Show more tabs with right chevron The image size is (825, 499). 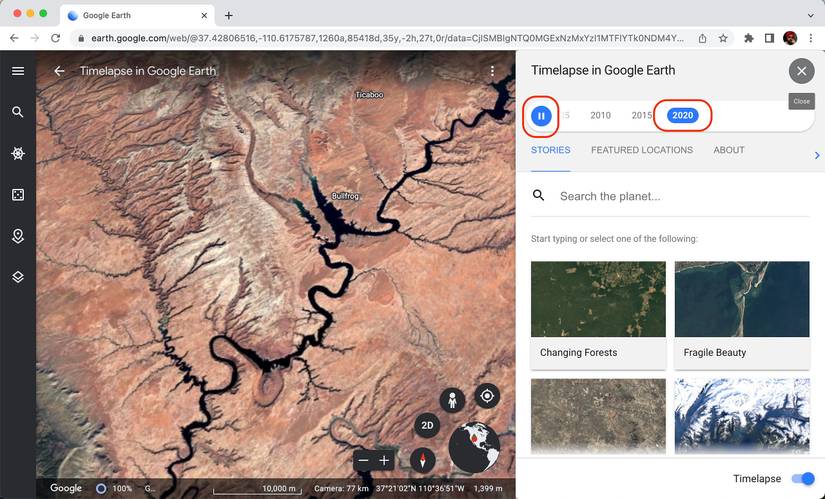[817, 155]
